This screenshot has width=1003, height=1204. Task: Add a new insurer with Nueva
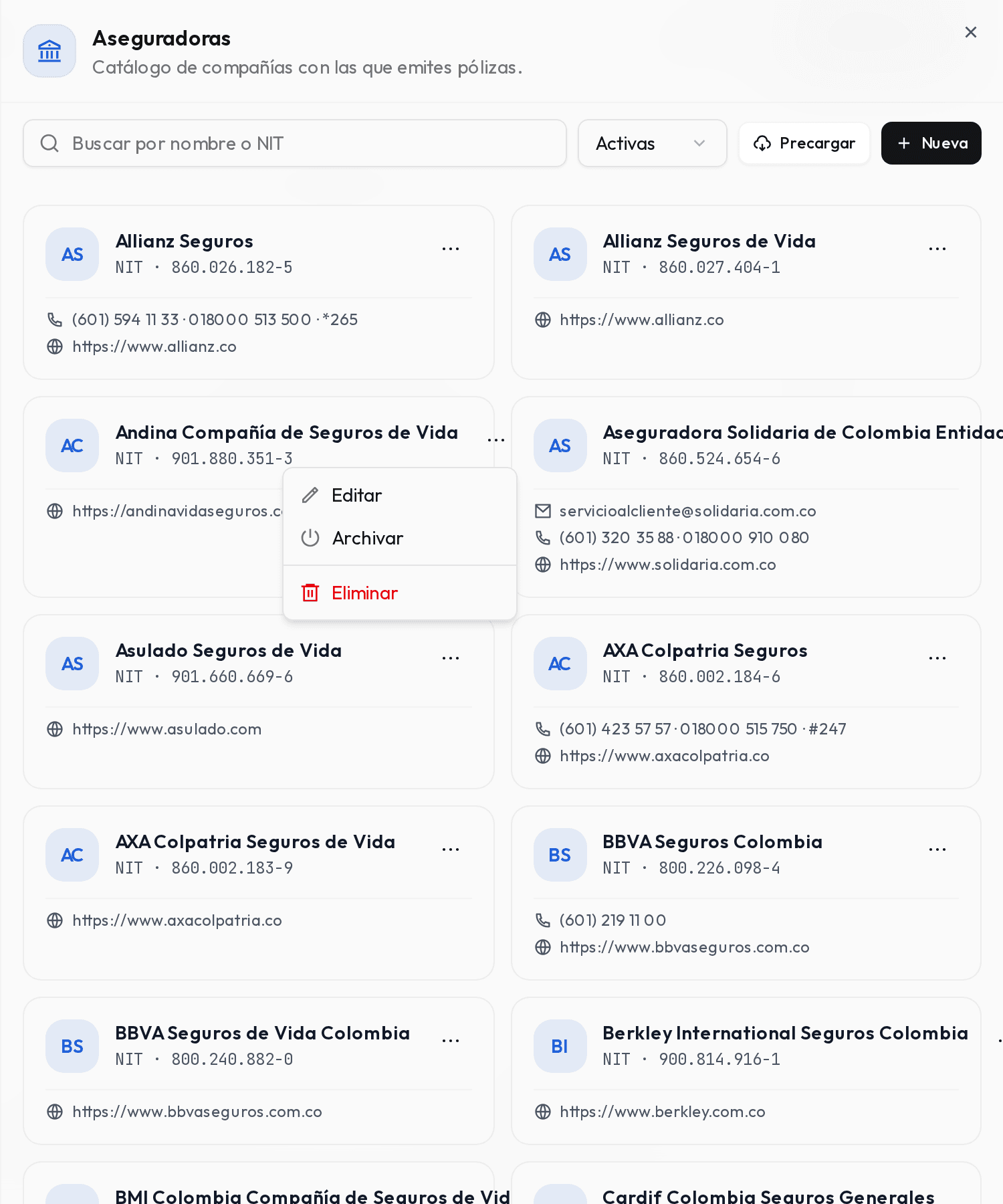point(931,143)
